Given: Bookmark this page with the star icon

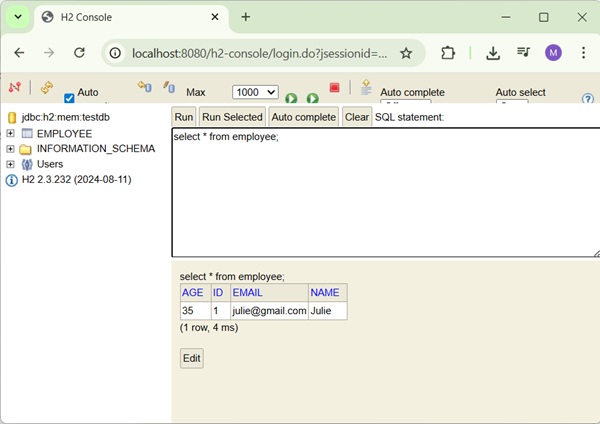Looking at the screenshot, I should 406,53.
